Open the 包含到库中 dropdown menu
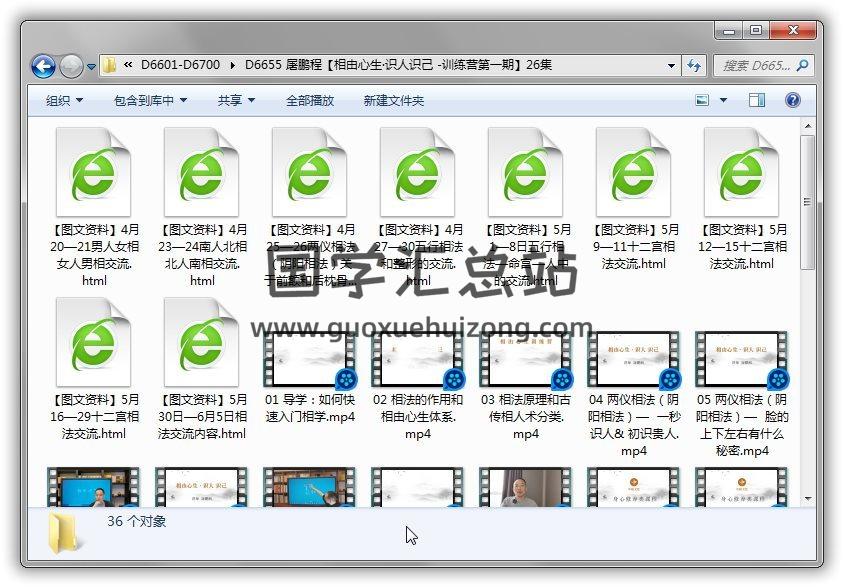The image size is (844, 588). coord(151,100)
